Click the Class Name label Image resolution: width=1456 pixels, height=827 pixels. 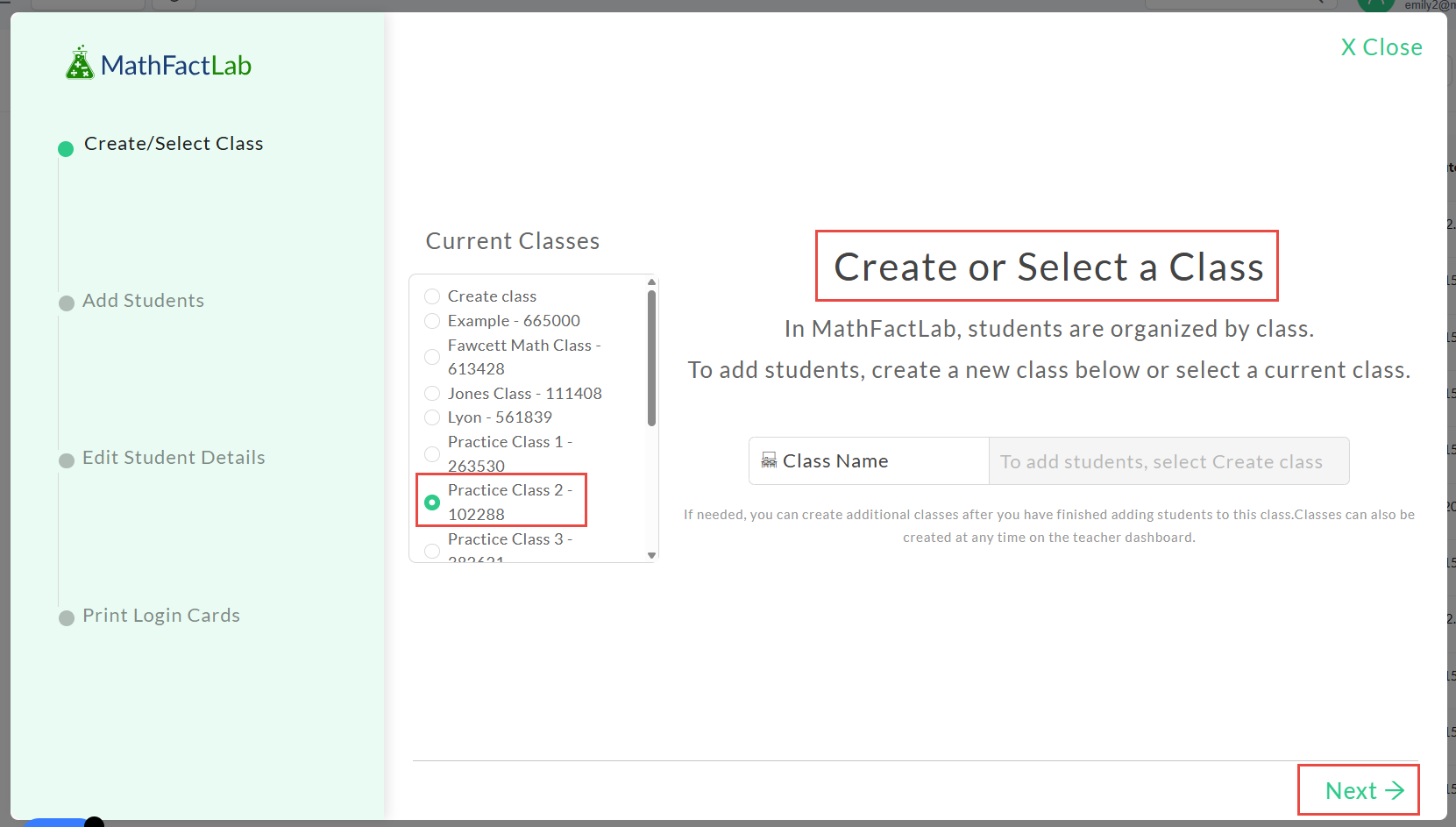835,461
